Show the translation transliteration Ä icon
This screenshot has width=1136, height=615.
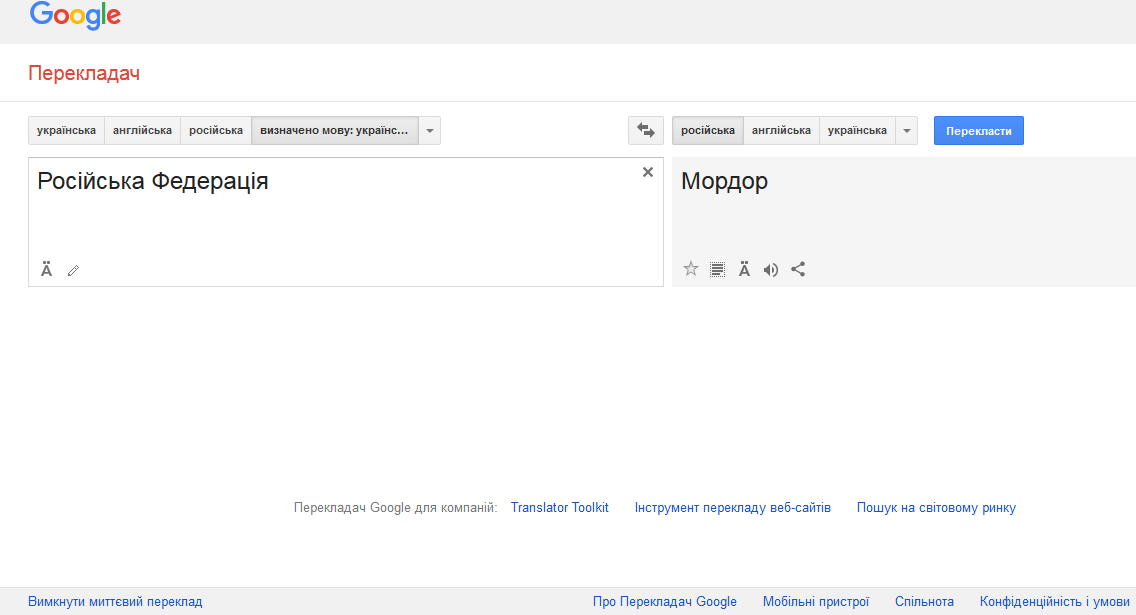tap(744, 269)
